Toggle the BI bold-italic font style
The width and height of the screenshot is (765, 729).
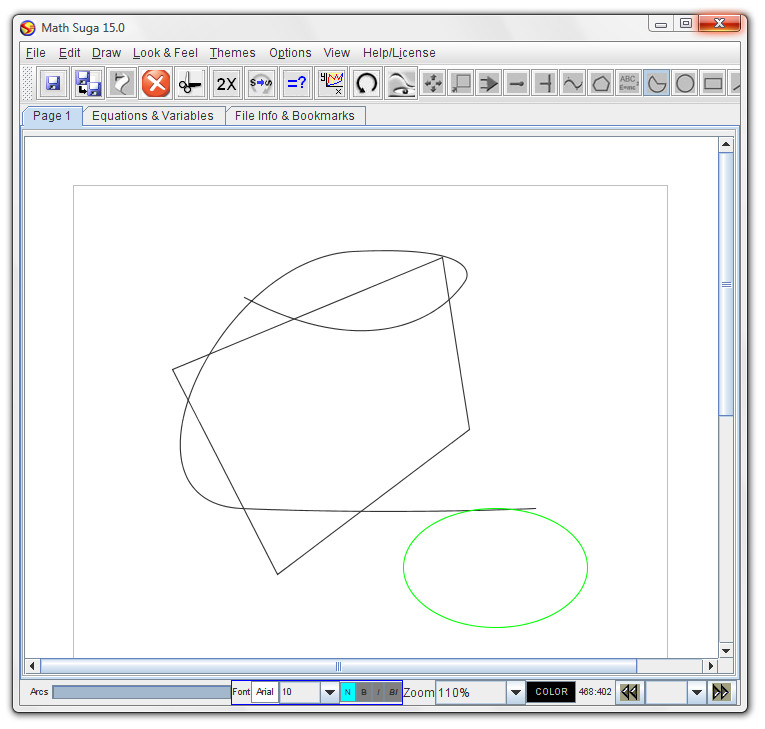pos(393,692)
